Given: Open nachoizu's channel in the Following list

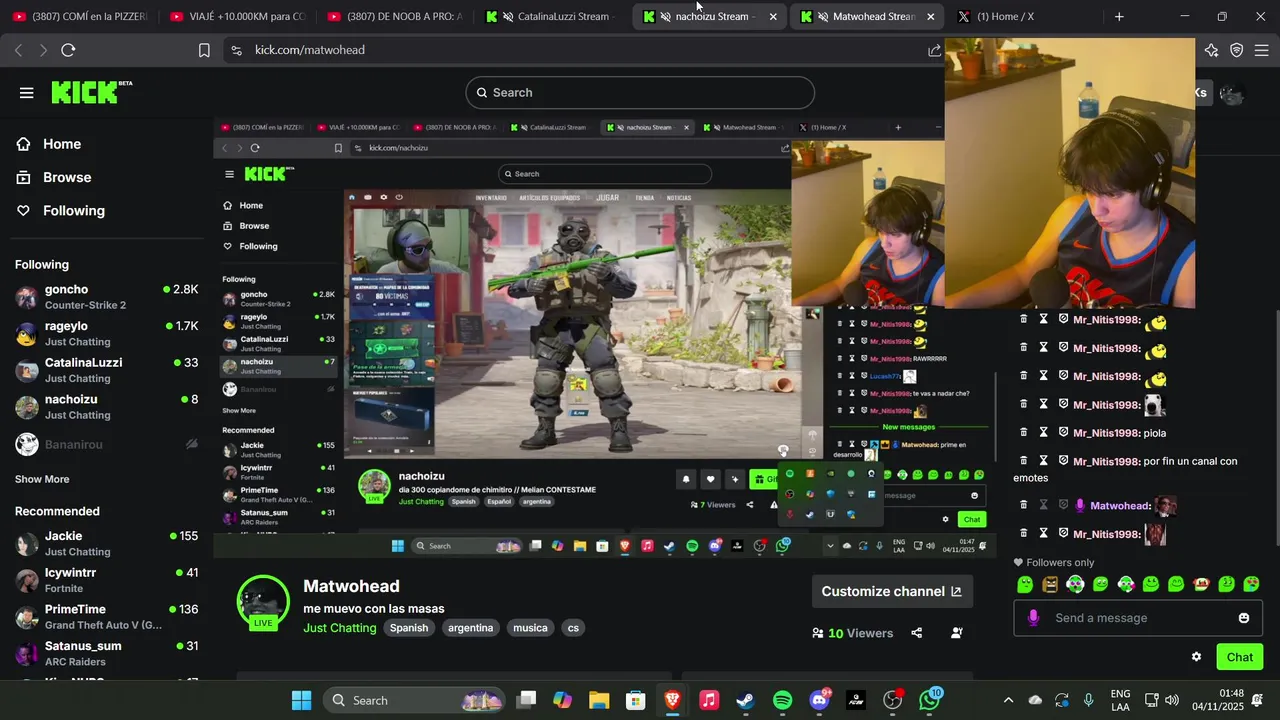Looking at the screenshot, I should pyautogui.click(x=107, y=406).
